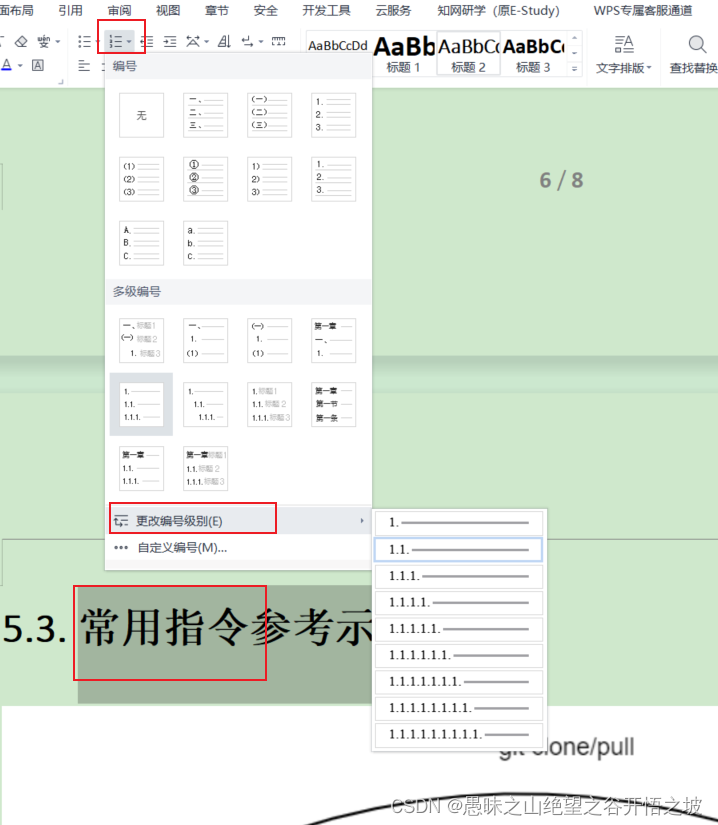The width and height of the screenshot is (718, 825).
Task: Expand the 更改编号级别 submenu arrow
Action: [362, 520]
